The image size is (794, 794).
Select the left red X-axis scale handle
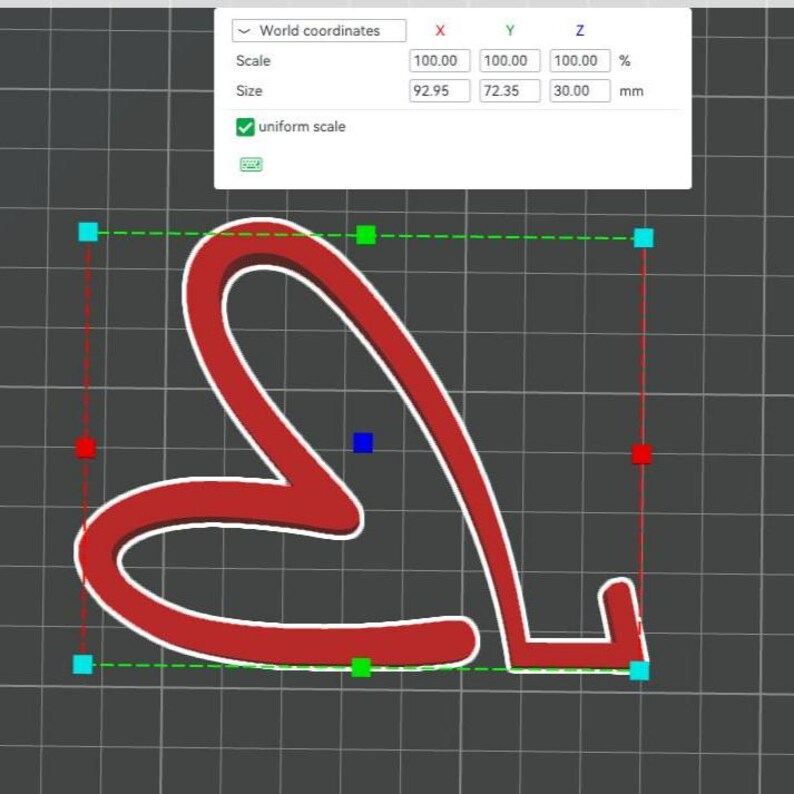86,448
